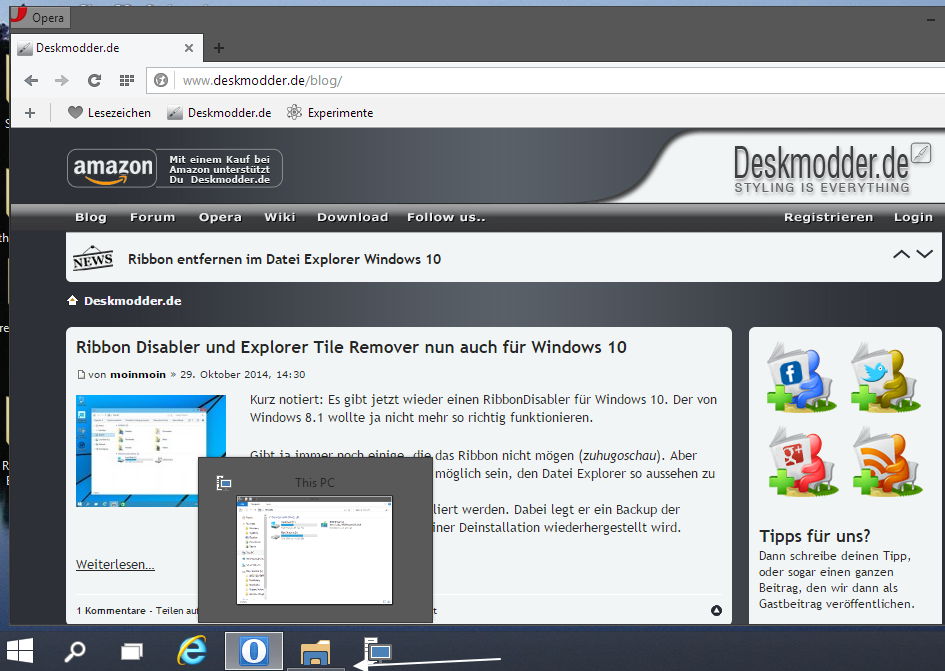Open author moinmoin's profile
945x671 pixels.
(138, 374)
